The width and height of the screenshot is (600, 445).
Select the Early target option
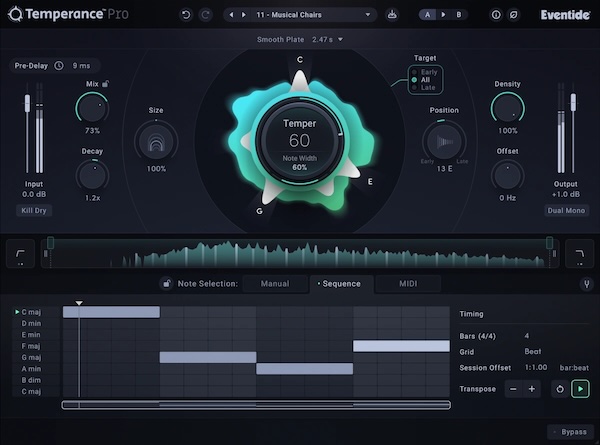[x=425, y=72]
